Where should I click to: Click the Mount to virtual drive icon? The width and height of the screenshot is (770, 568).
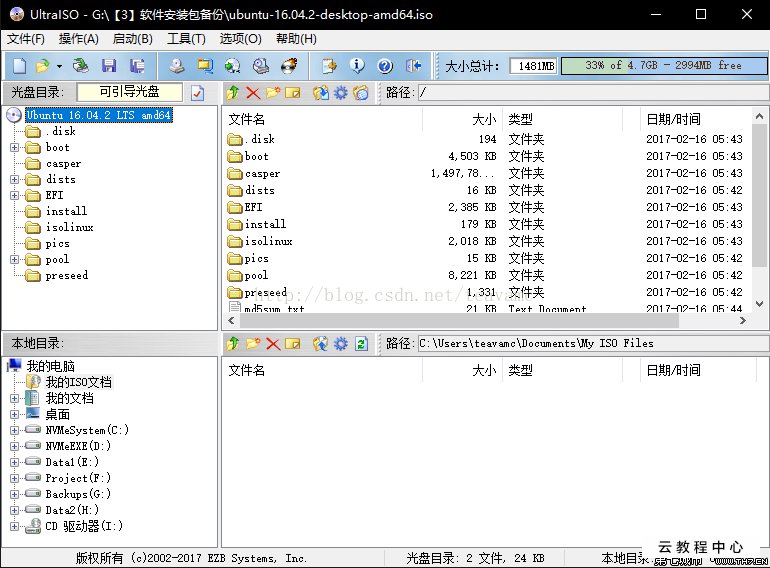(261, 66)
